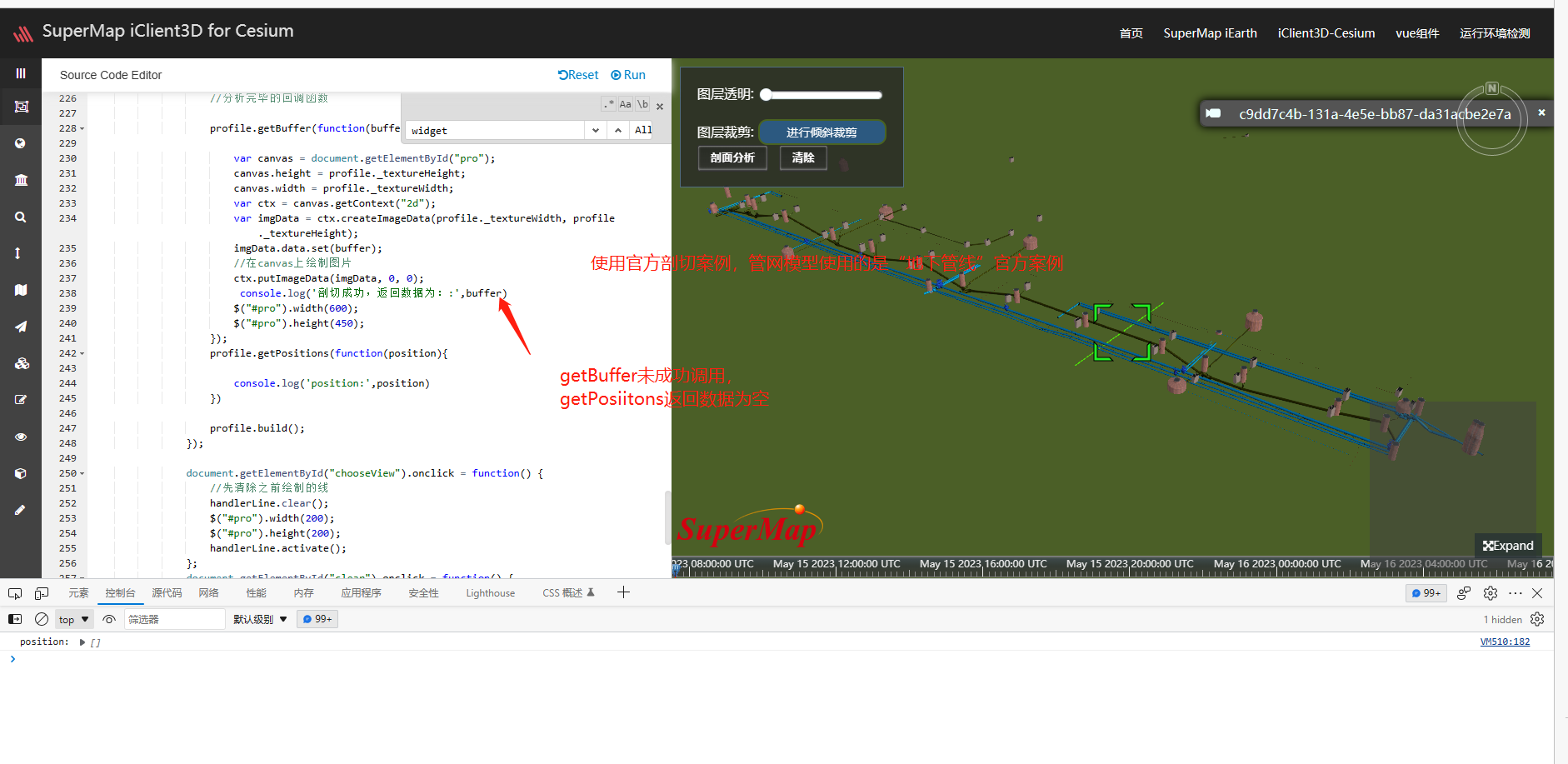Click the 99+ issues badge in DevTools tab bar
The width and height of the screenshot is (1568, 764).
click(x=1426, y=593)
